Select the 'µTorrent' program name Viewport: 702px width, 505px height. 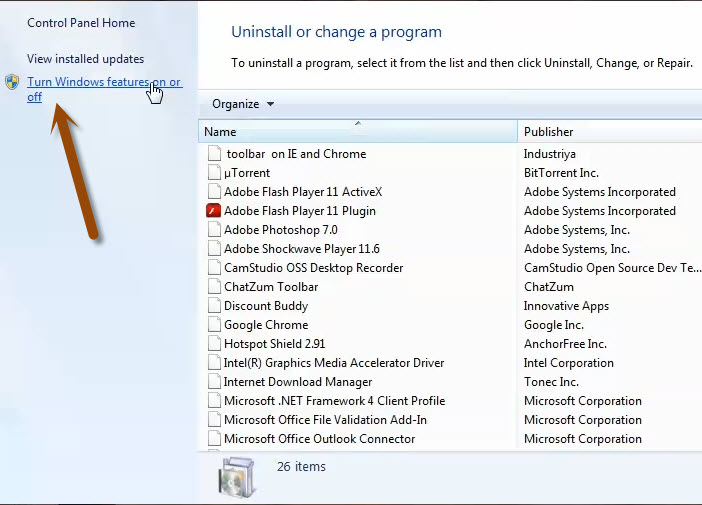[247, 173]
